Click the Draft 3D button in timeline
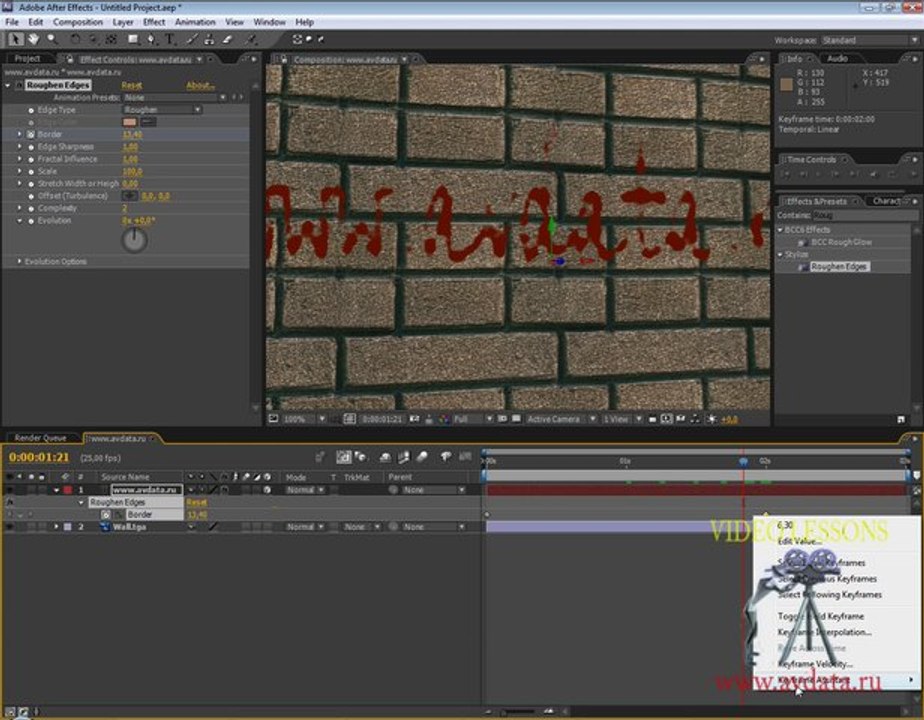 (360, 457)
